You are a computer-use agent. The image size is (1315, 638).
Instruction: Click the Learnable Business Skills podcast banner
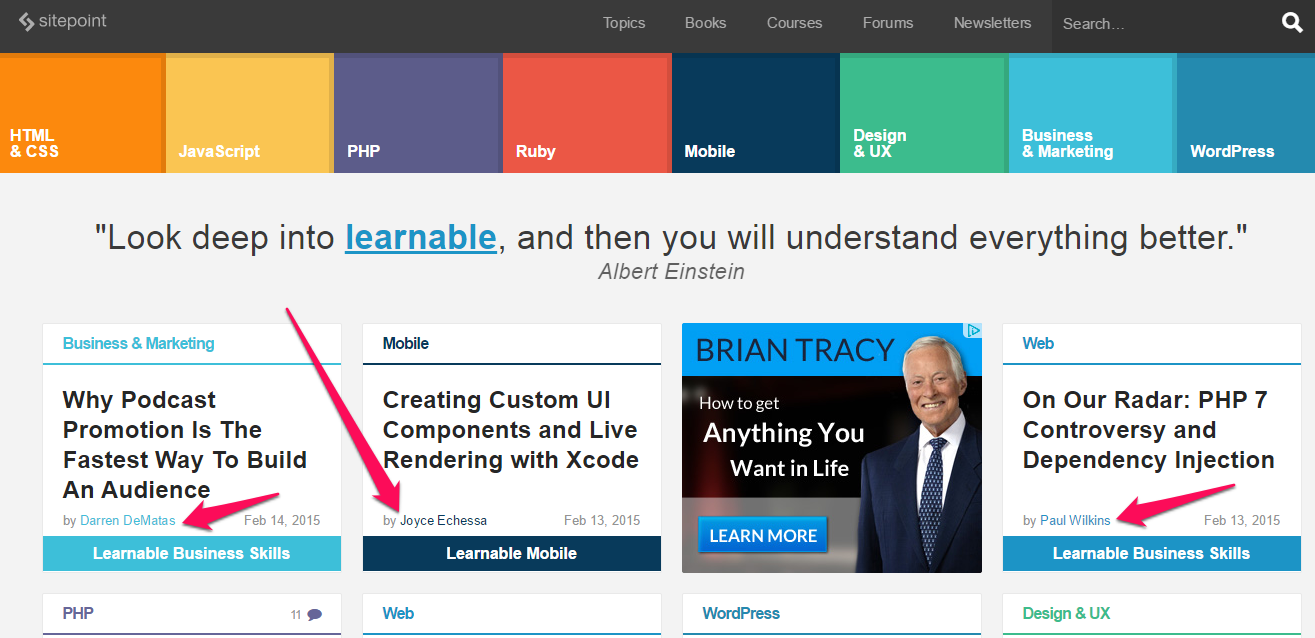(192, 553)
